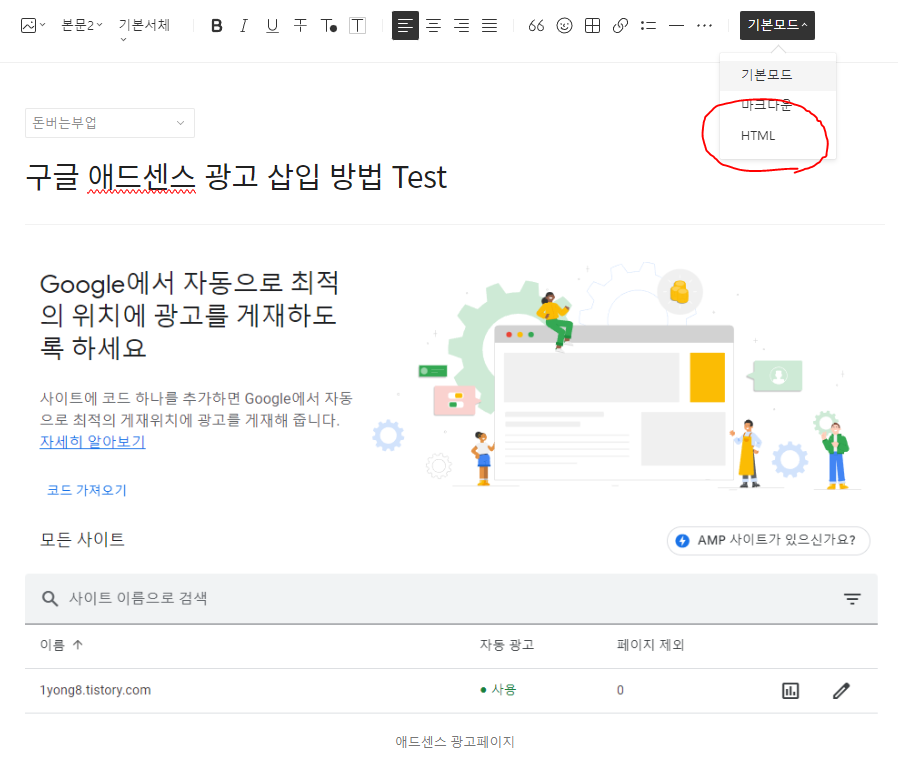Insert a horizontal divider line

[676, 26]
